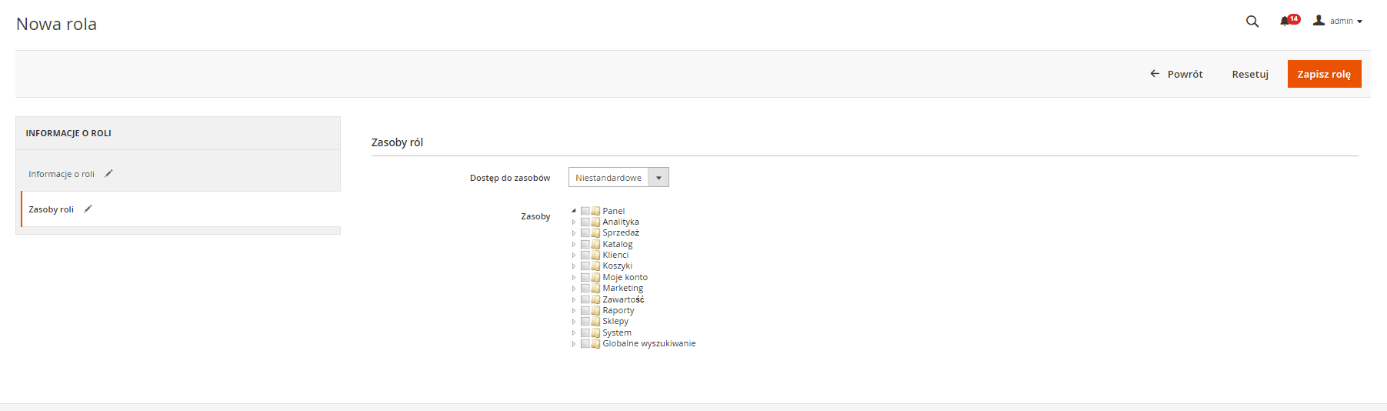
Task: Open the notifications bell icon
Action: [1287, 21]
